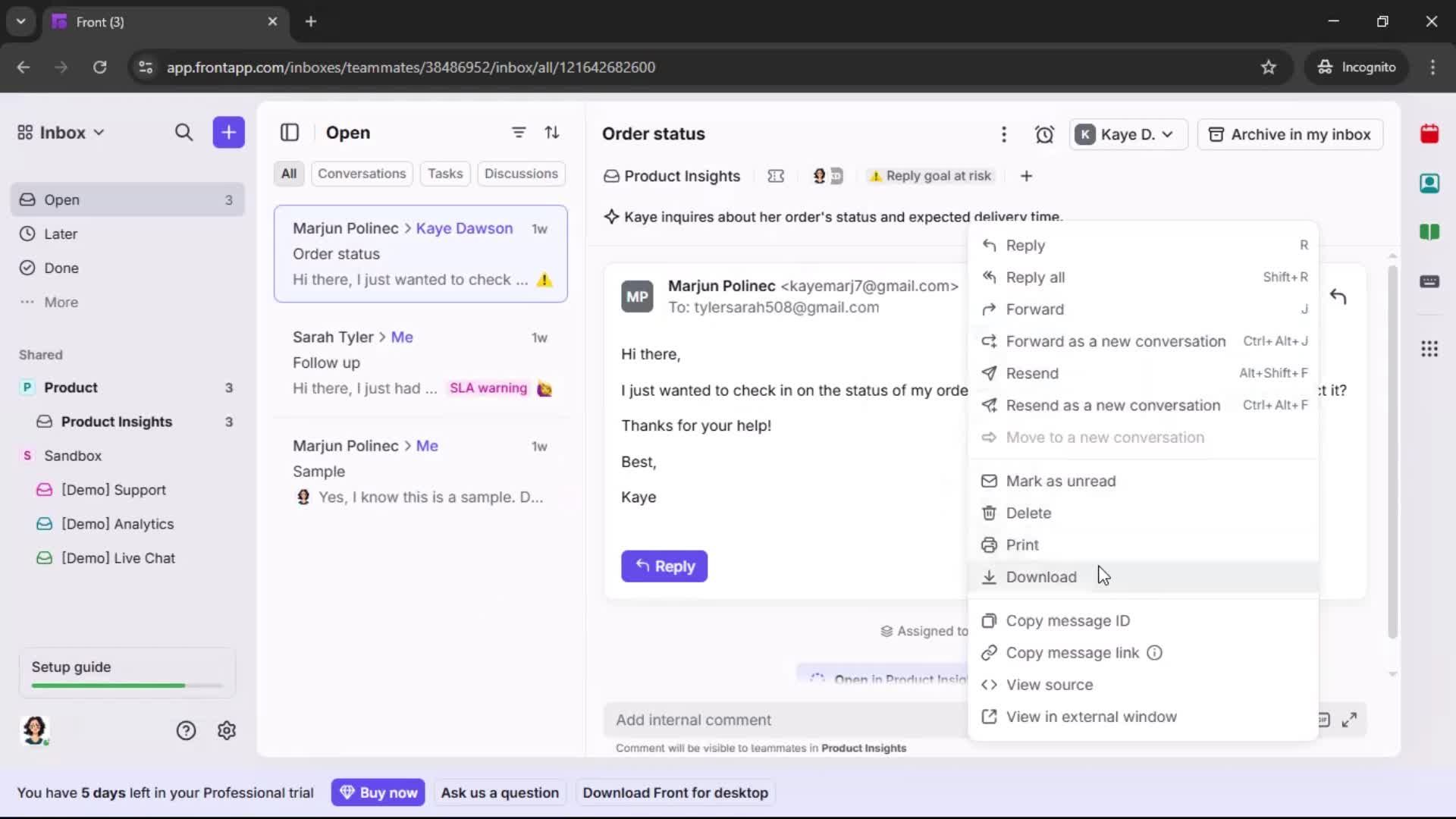Open the red Calendar icon in right sidebar

[1430, 134]
